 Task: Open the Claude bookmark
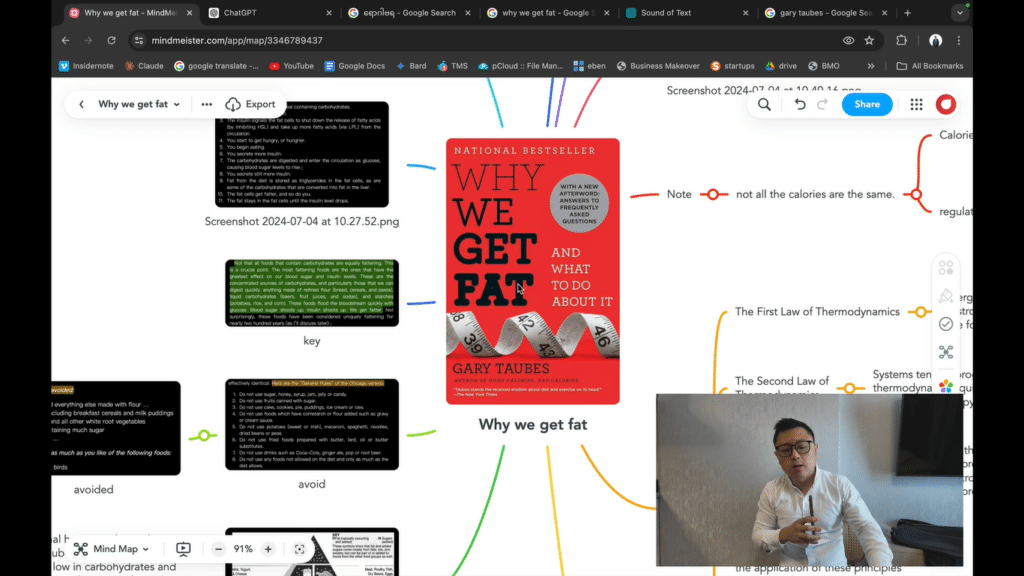(144, 66)
